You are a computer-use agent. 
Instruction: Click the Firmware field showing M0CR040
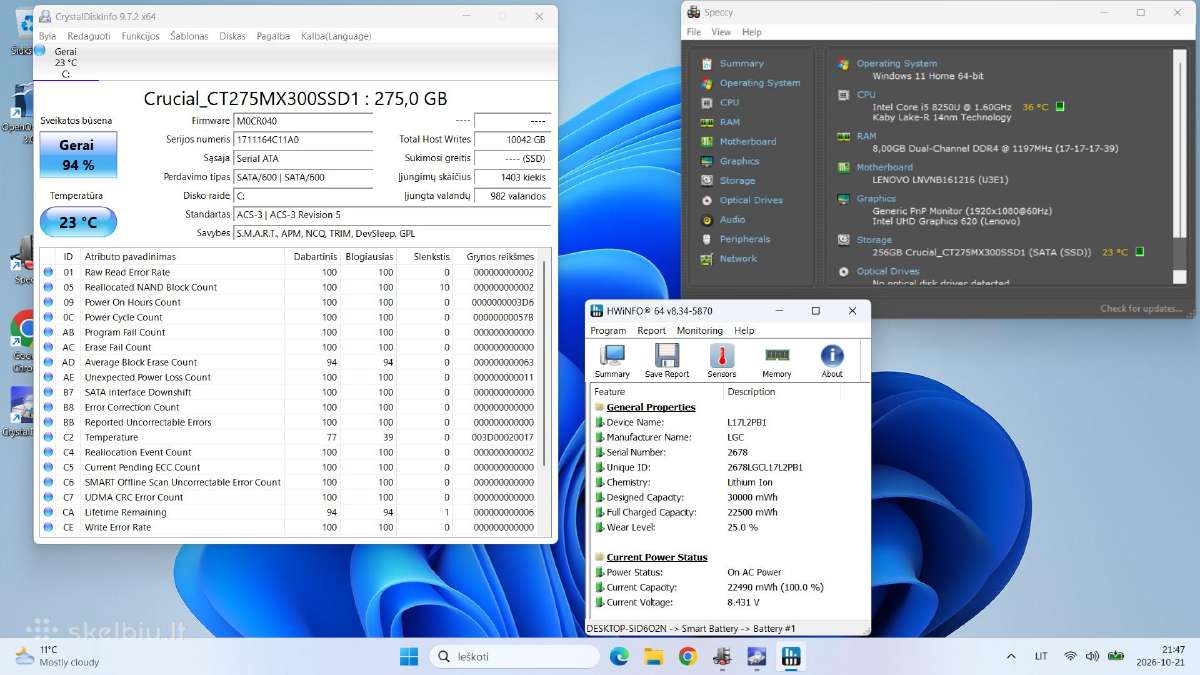tap(303, 121)
